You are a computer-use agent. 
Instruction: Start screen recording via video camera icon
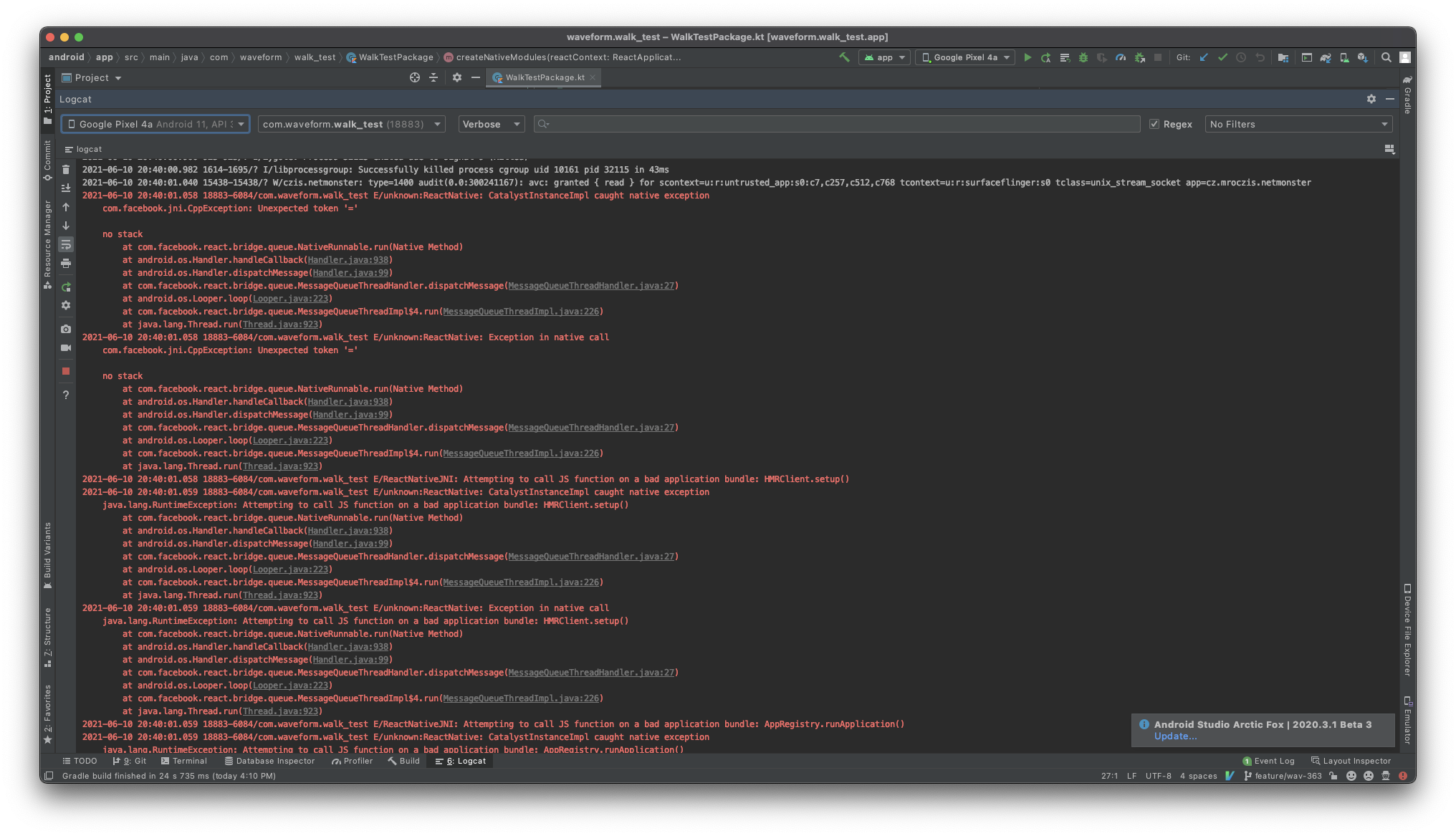point(65,348)
